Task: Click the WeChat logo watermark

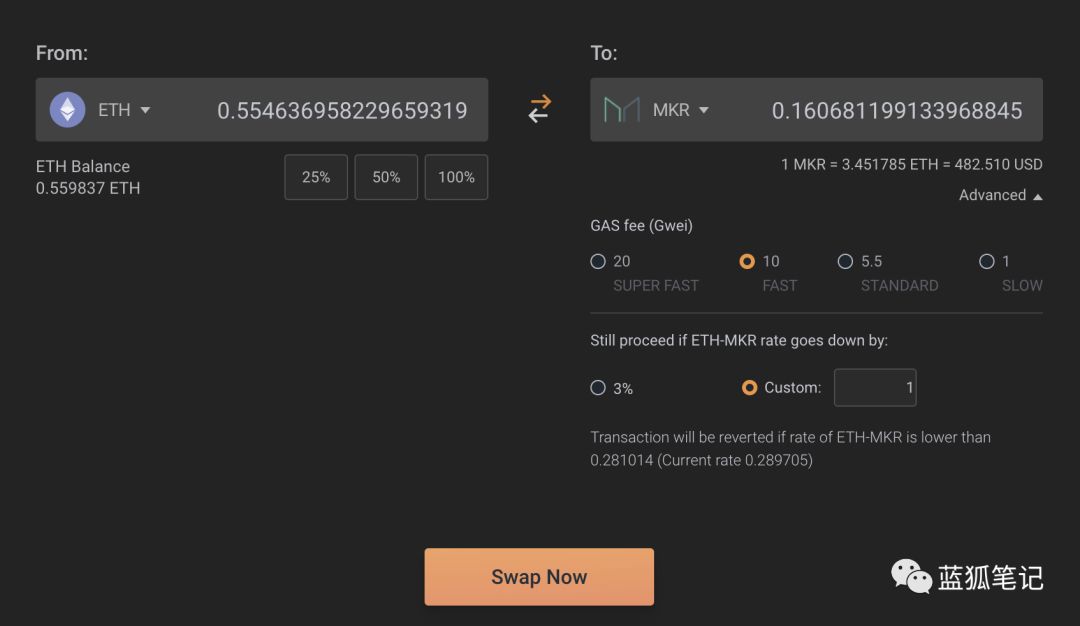Action: click(911, 576)
